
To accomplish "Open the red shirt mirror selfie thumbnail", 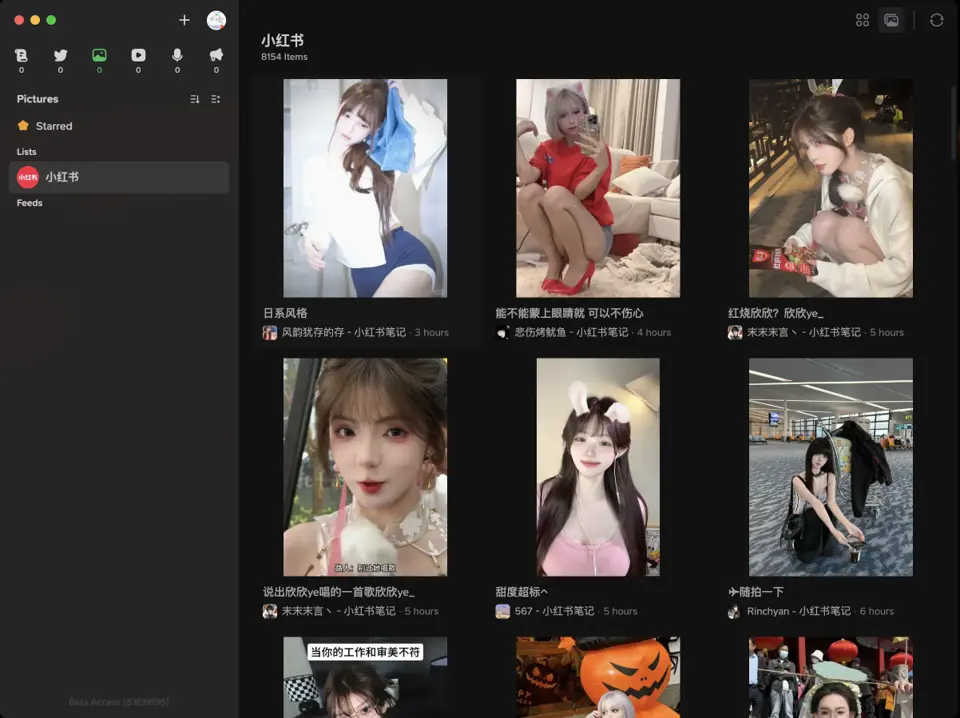I will coord(598,188).
